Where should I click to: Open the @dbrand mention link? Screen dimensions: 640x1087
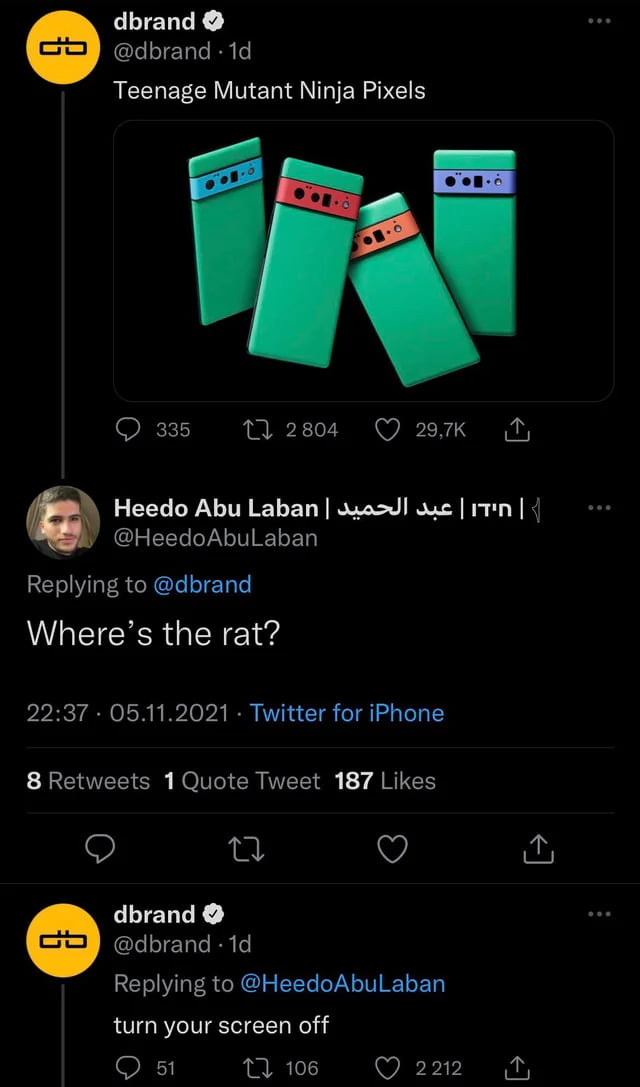pos(205,584)
